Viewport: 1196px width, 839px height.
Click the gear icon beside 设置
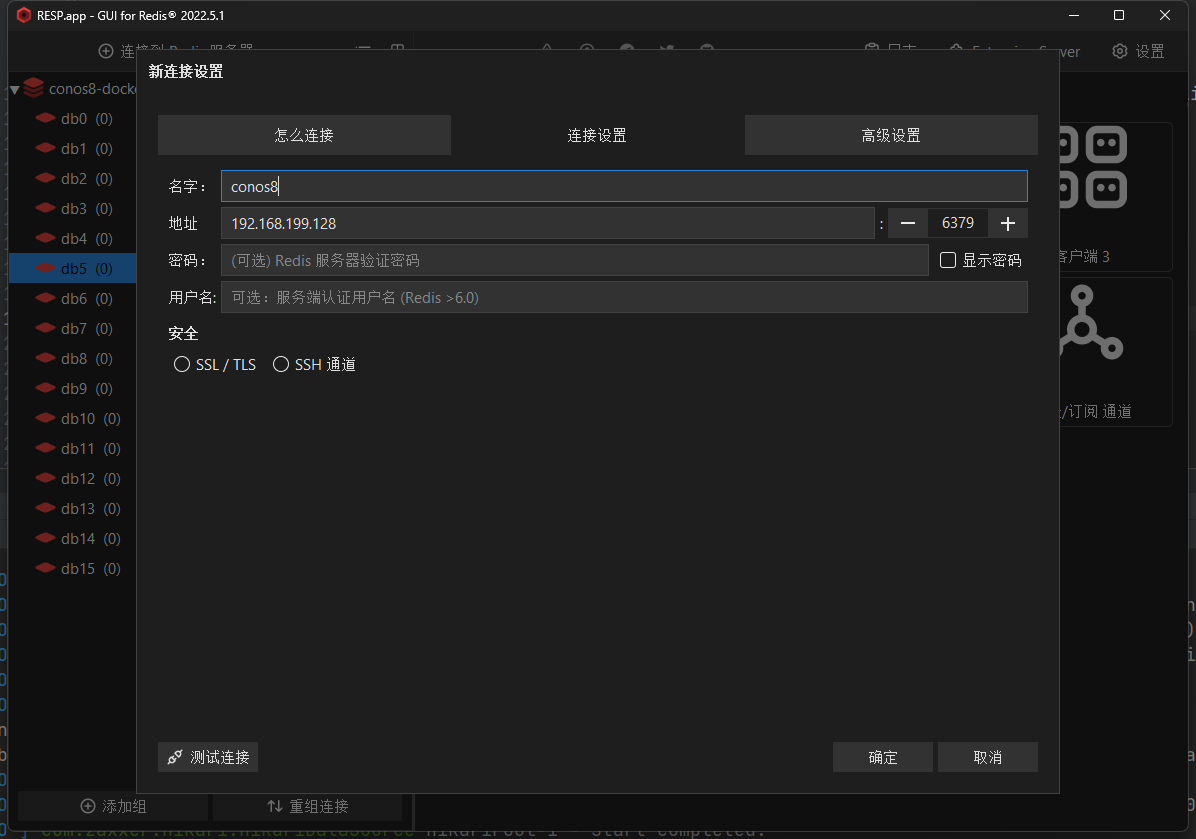click(1120, 51)
